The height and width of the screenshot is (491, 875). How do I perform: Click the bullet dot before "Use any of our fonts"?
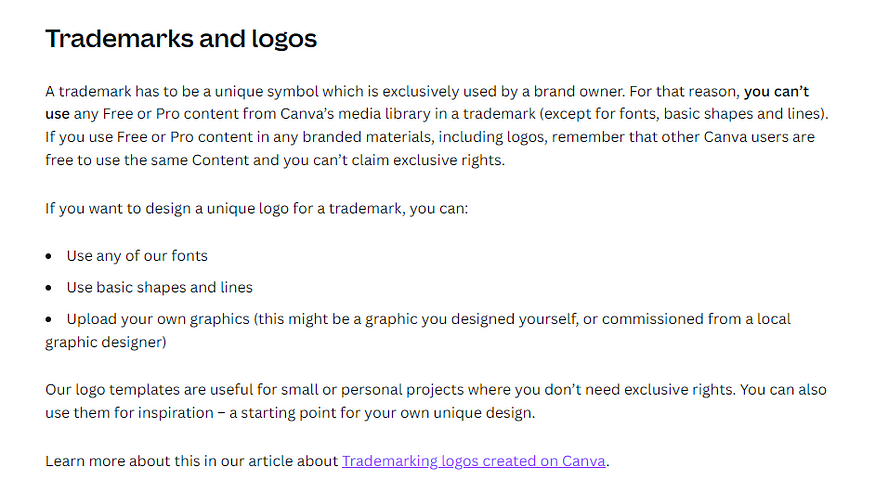(50, 257)
